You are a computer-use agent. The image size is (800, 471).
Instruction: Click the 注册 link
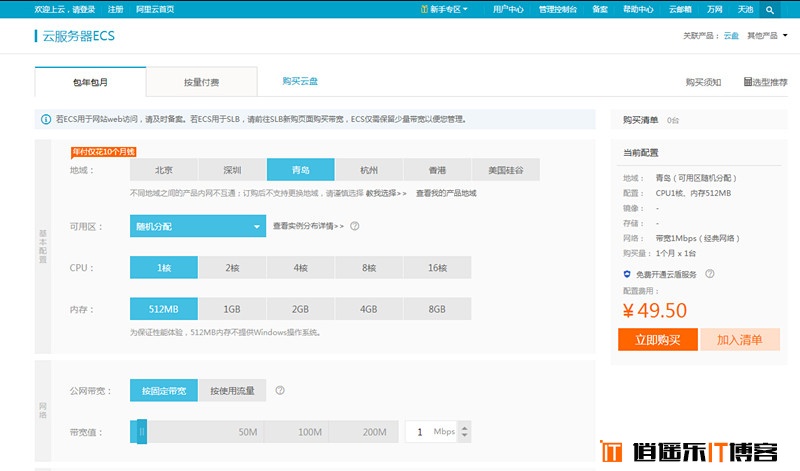click(115, 9)
